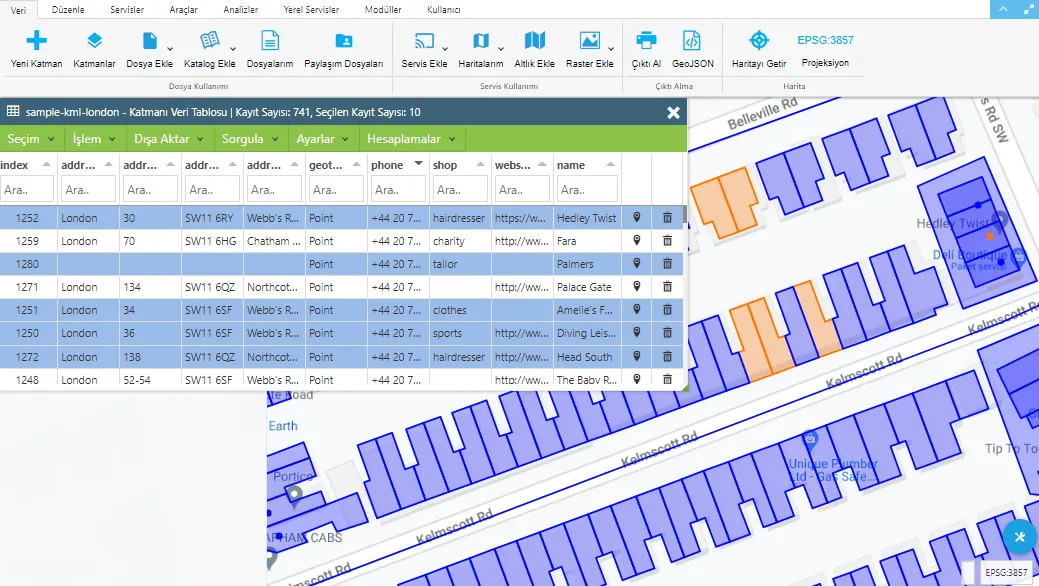Open the GeoJSON export icon
The height and width of the screenshot is (586, 1039).
692,40
